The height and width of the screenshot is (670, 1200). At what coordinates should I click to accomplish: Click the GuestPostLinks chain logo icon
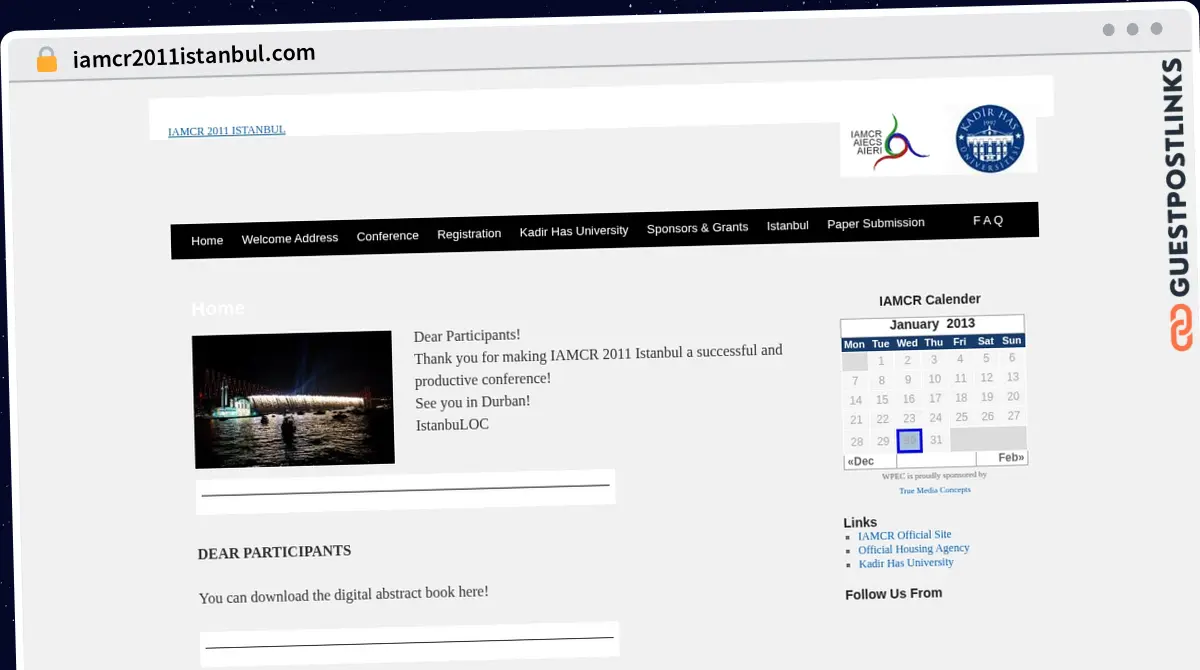1180,329
